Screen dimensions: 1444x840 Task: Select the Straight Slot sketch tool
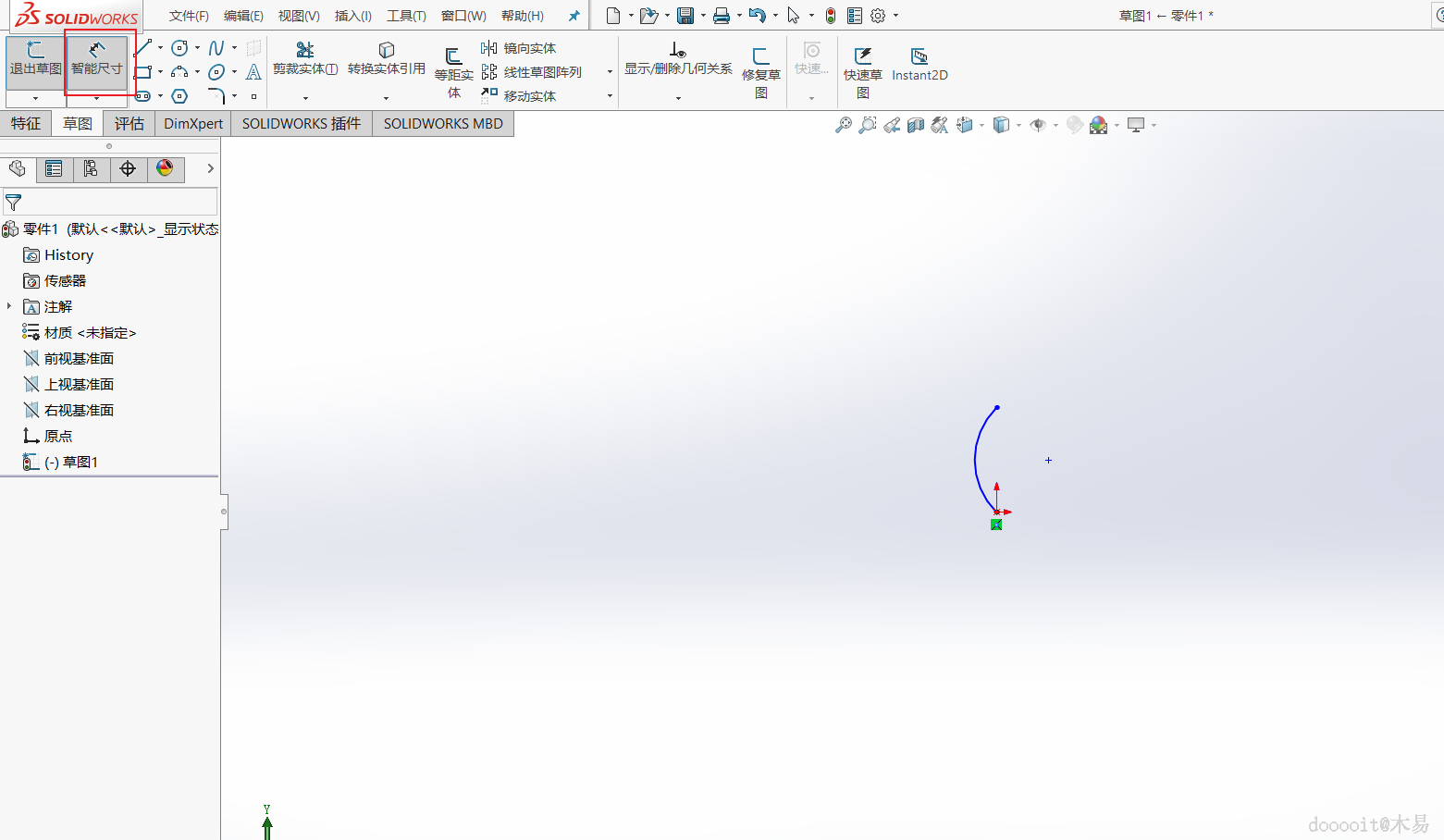point(142,96)
